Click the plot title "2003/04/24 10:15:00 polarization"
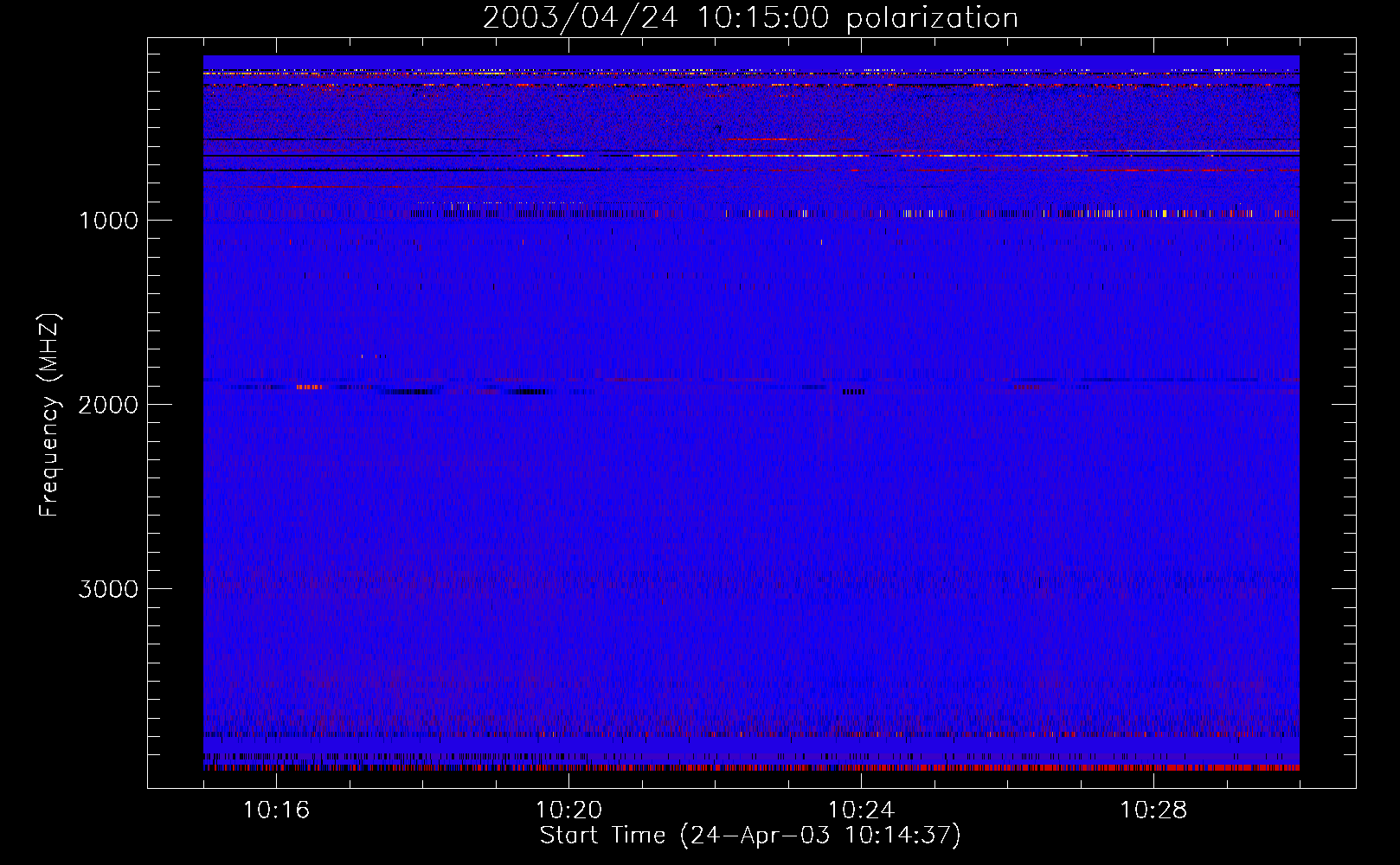1400x865 pixels. pyautogui.click(x=750, y=18)
